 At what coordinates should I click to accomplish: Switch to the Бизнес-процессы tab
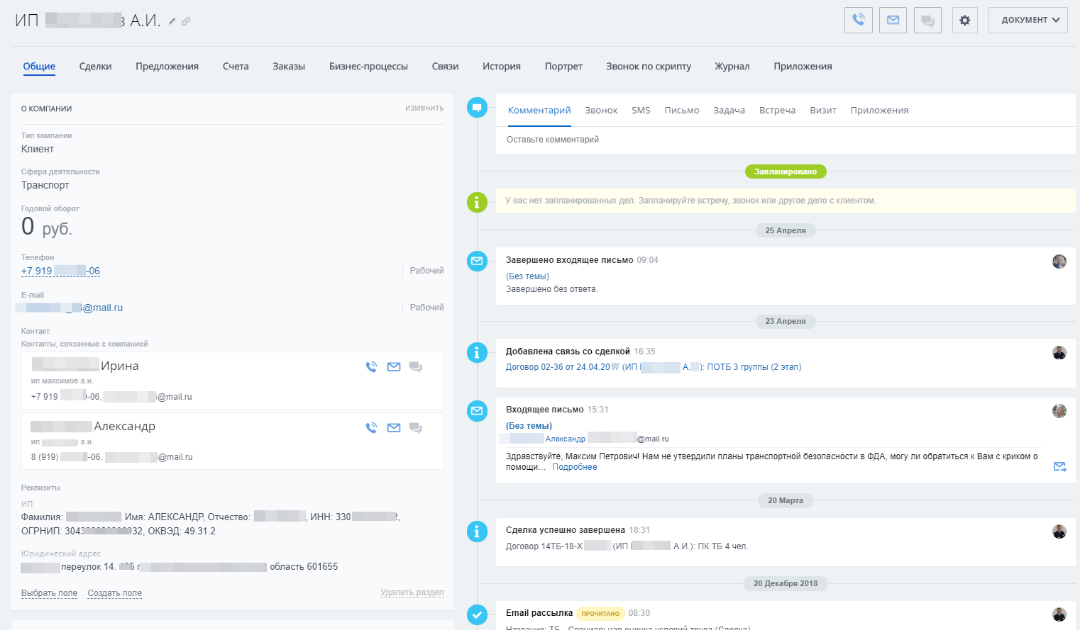pyautogui.click(x=368, y=66)
